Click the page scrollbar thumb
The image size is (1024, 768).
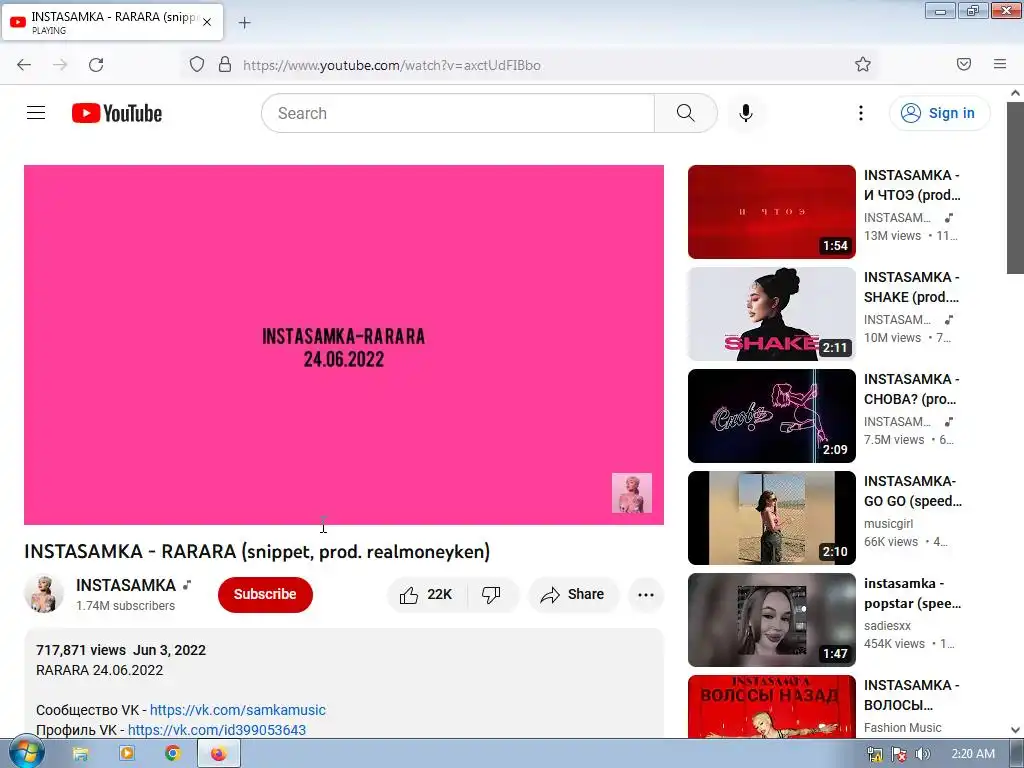1015,188
